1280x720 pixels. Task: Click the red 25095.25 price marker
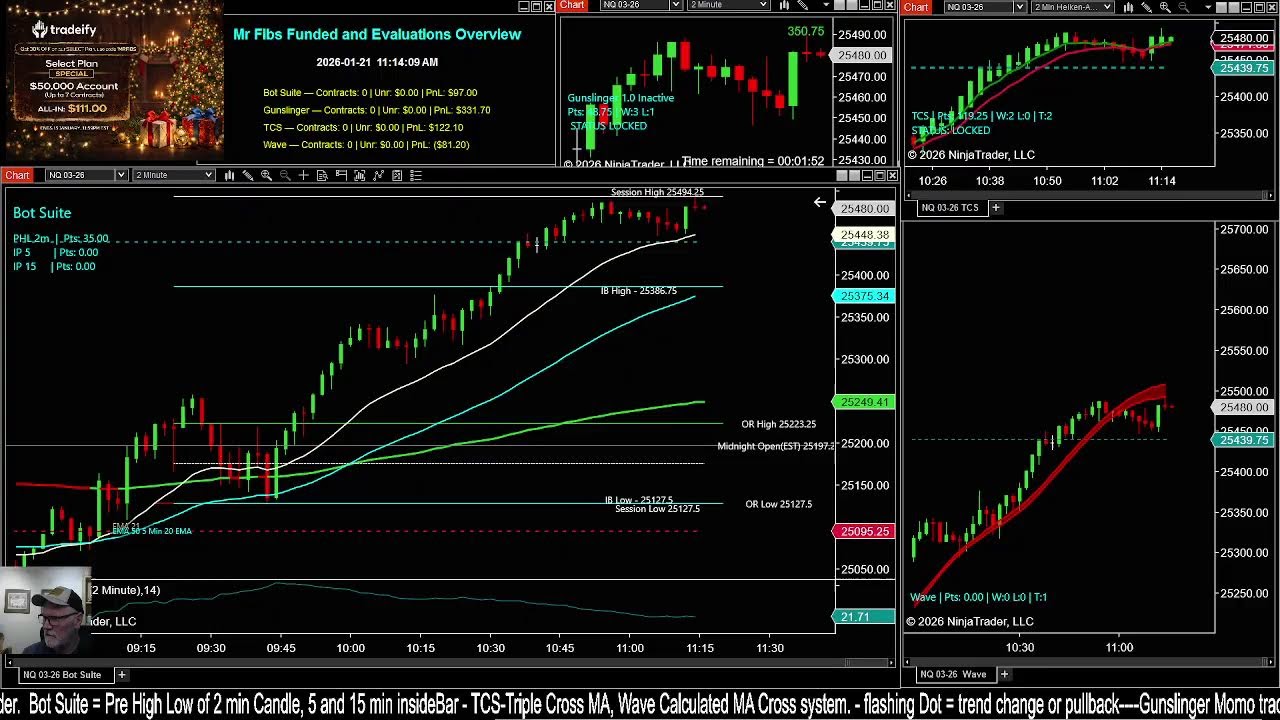tap(863, 532)
